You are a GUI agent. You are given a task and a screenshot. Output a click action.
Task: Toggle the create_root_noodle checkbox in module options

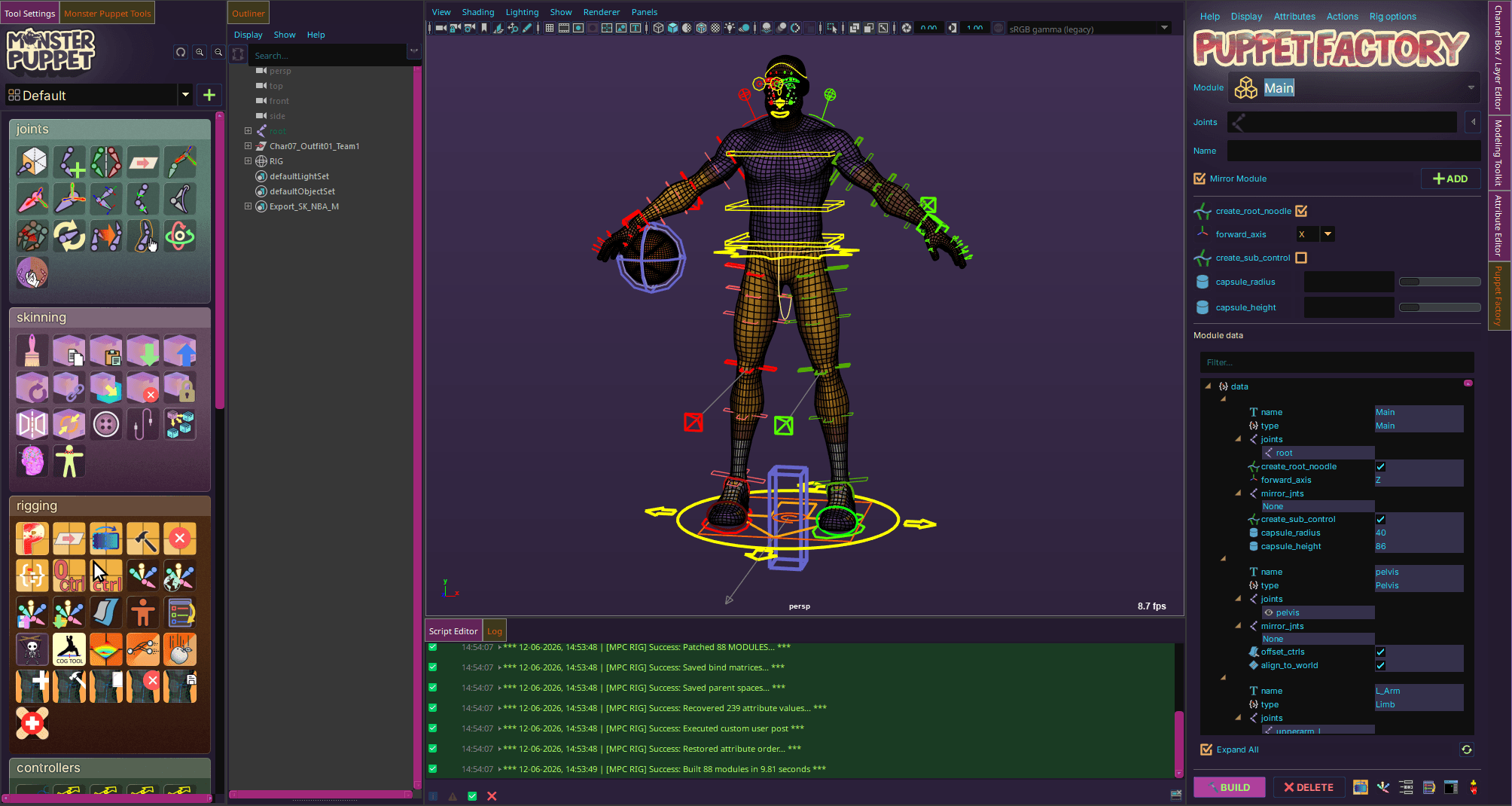(x=1301, y=211)
